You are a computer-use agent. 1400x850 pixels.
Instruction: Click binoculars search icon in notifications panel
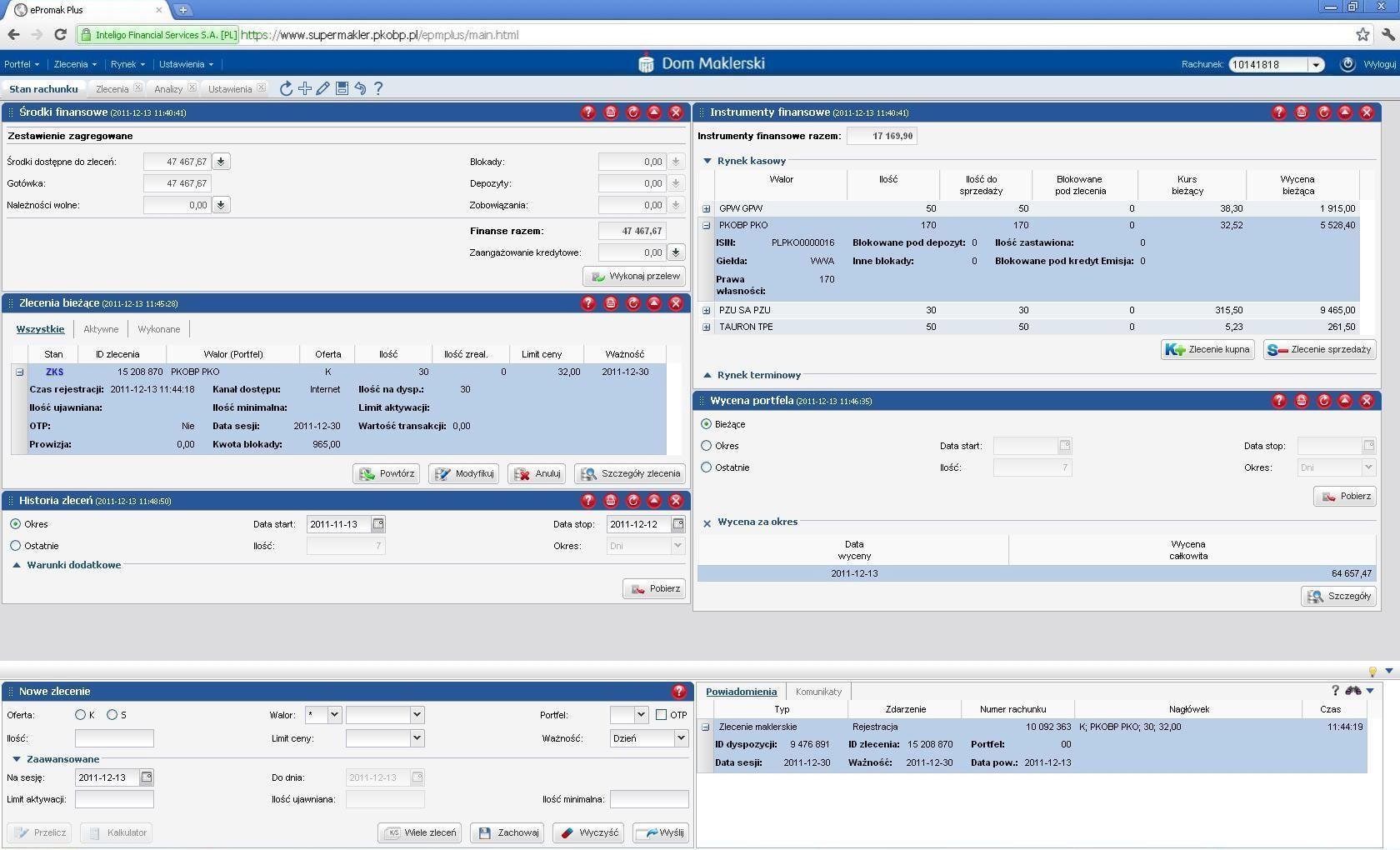[x=1352, y=691]
